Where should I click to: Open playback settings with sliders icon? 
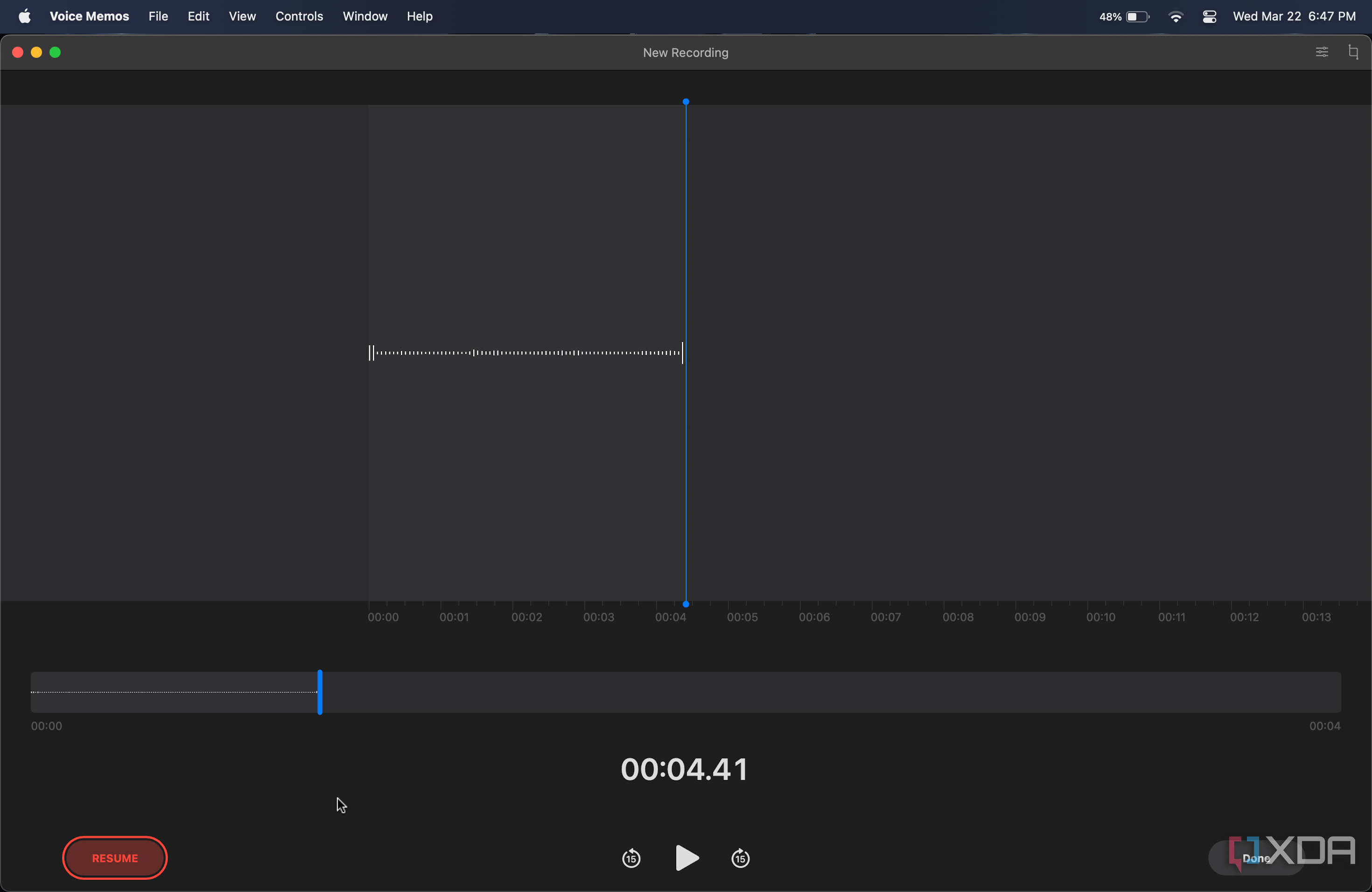(1322, 52)
